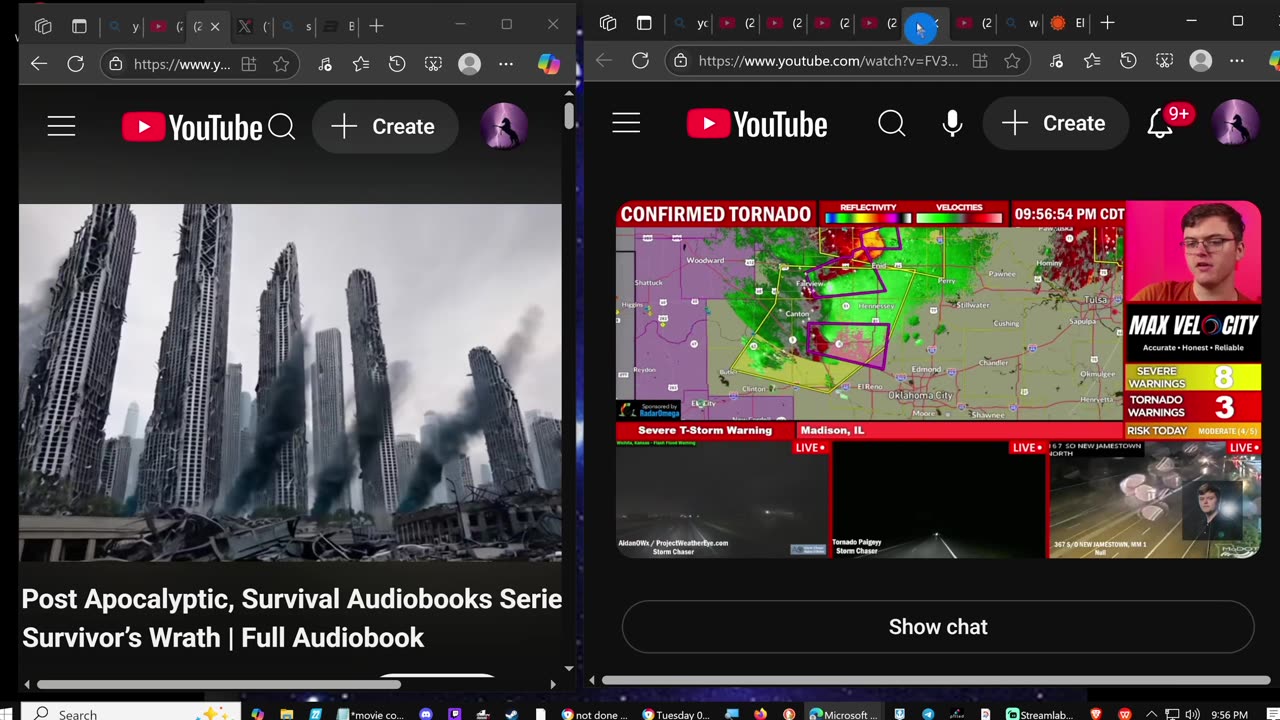Open the Favorites list in left browser toolbar

point(361,64)
